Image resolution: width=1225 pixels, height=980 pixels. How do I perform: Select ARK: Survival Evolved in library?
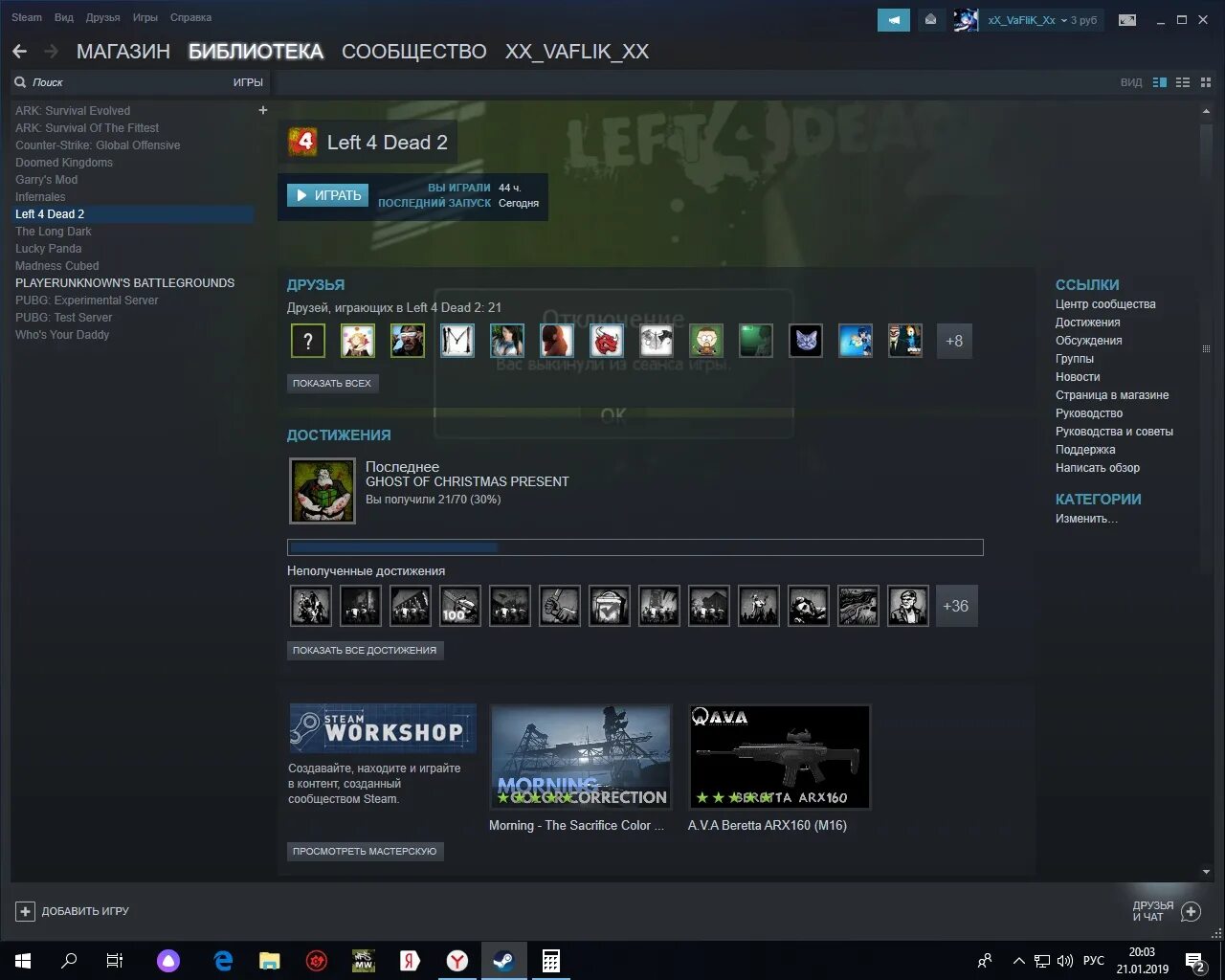pos(73,111)
